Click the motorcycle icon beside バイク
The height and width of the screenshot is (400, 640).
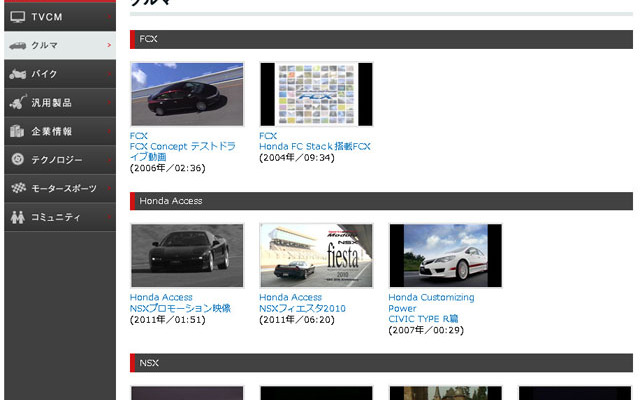click(x=18, y=74)
